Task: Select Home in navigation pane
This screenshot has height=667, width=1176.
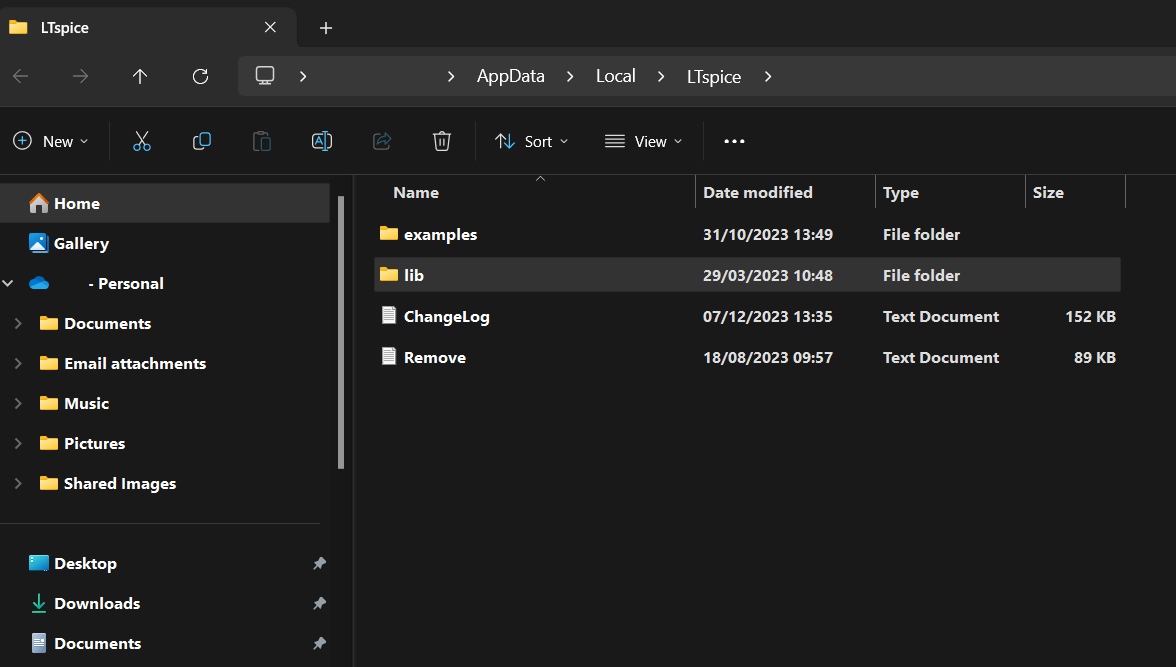Action: (165, 203)
